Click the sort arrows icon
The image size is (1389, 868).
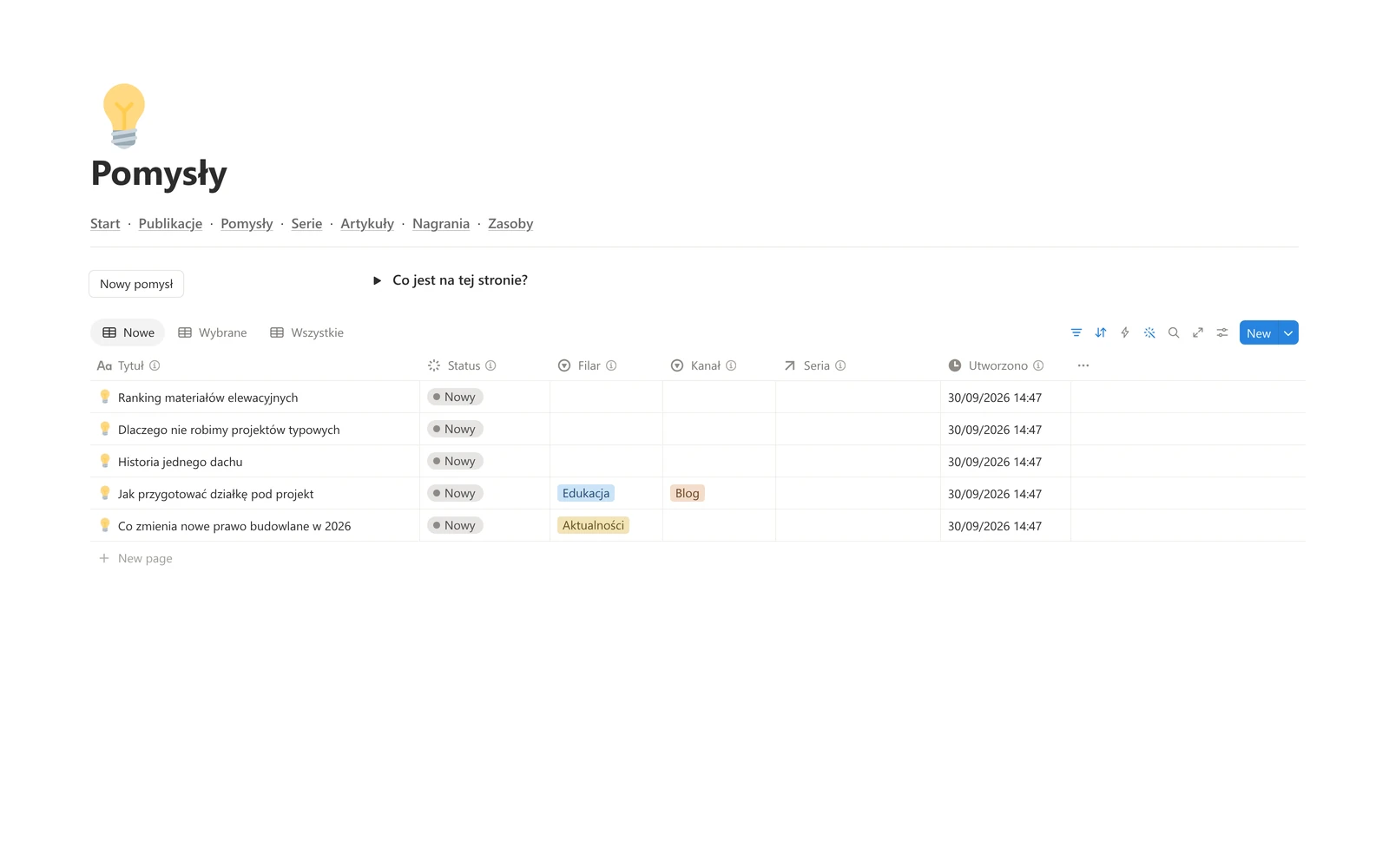(x=1101, y=332)
